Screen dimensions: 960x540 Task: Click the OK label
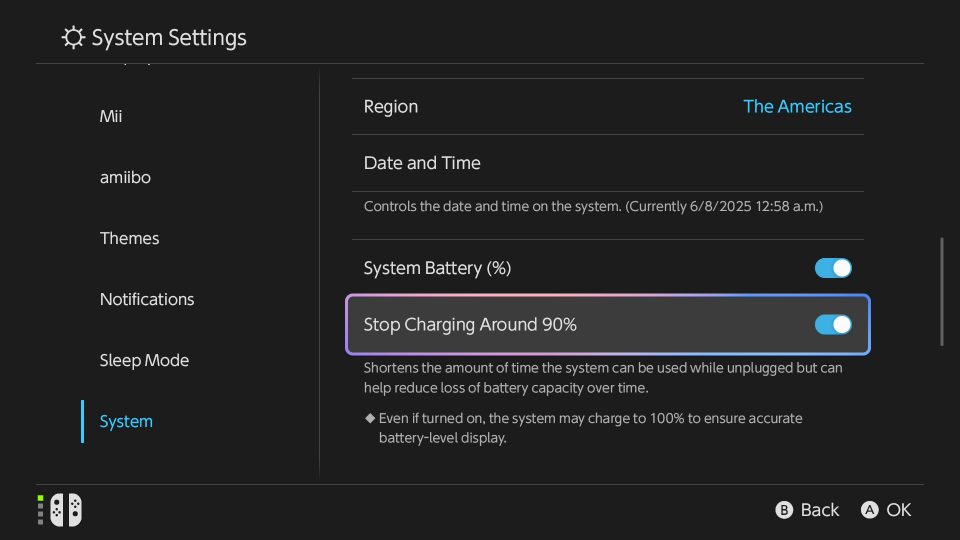point(898,510)
